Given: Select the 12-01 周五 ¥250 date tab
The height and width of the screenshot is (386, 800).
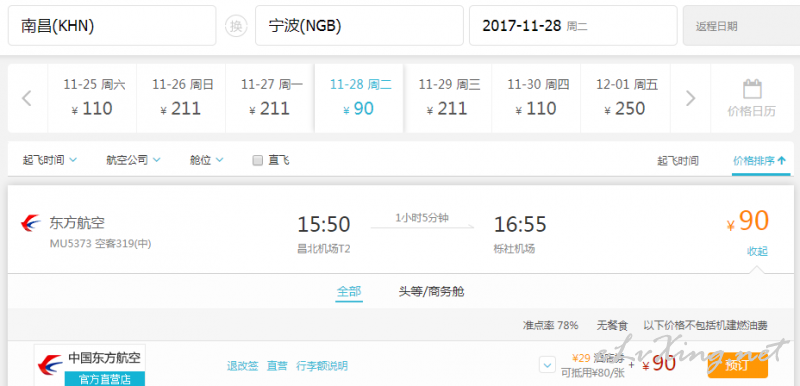Looking at the screenshot, I should pyautogui.click(x=626, y=98).
